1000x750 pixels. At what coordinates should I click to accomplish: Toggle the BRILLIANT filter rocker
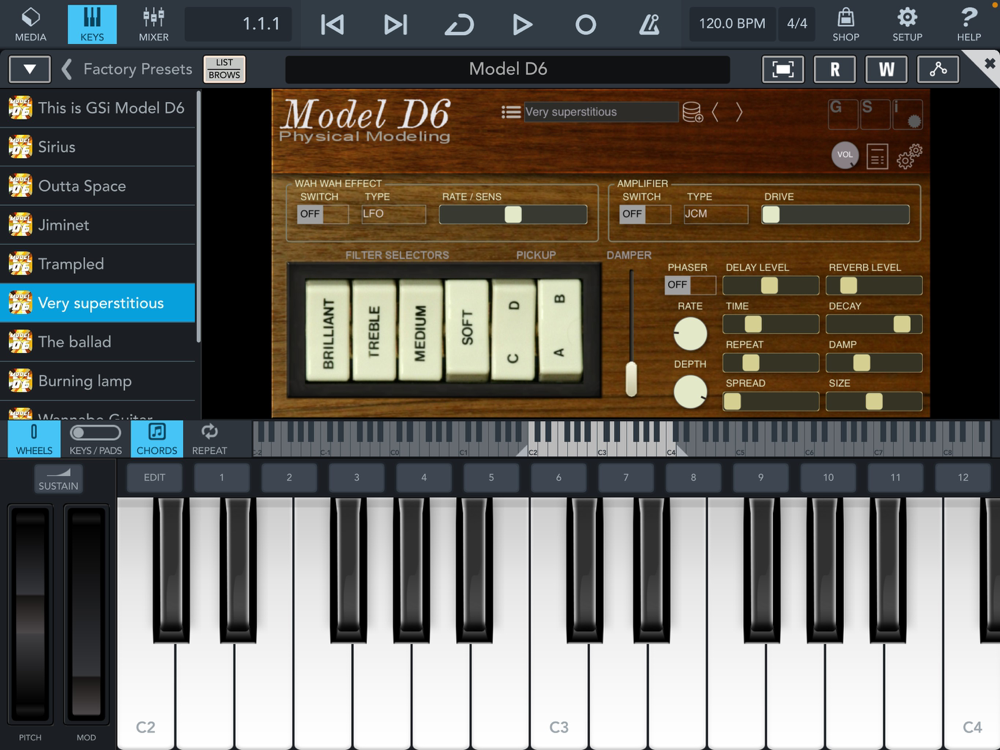pyautogui.click(x=328, y=332)
